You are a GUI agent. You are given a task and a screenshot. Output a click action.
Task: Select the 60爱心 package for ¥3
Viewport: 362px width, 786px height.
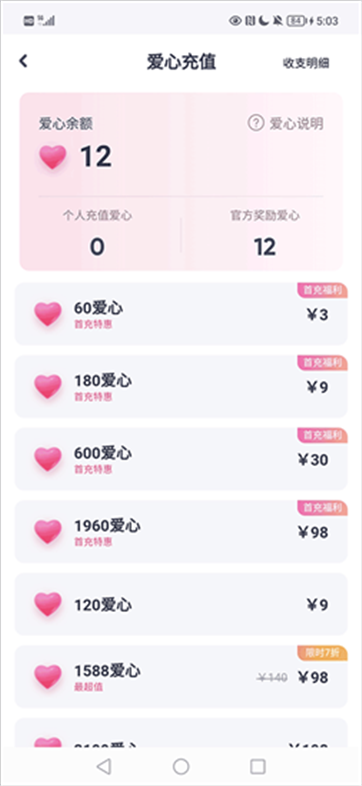tap(181, 314)
